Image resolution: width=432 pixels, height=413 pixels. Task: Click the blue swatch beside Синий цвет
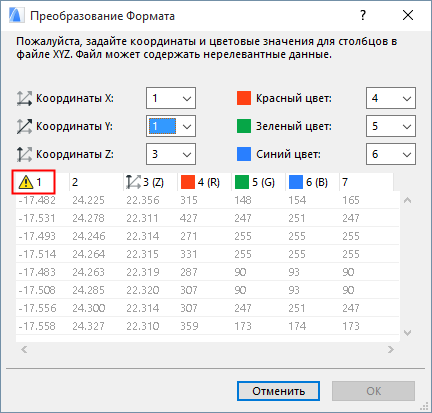coord(244,154)
